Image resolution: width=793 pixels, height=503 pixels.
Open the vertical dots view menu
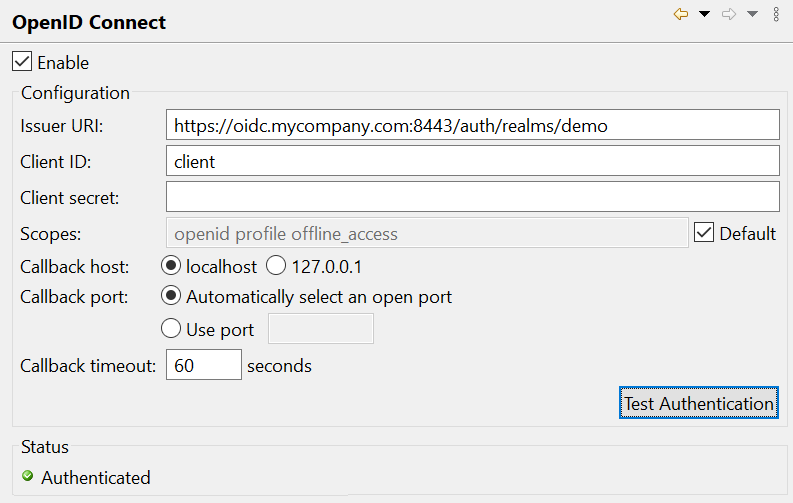pos(776,14)
